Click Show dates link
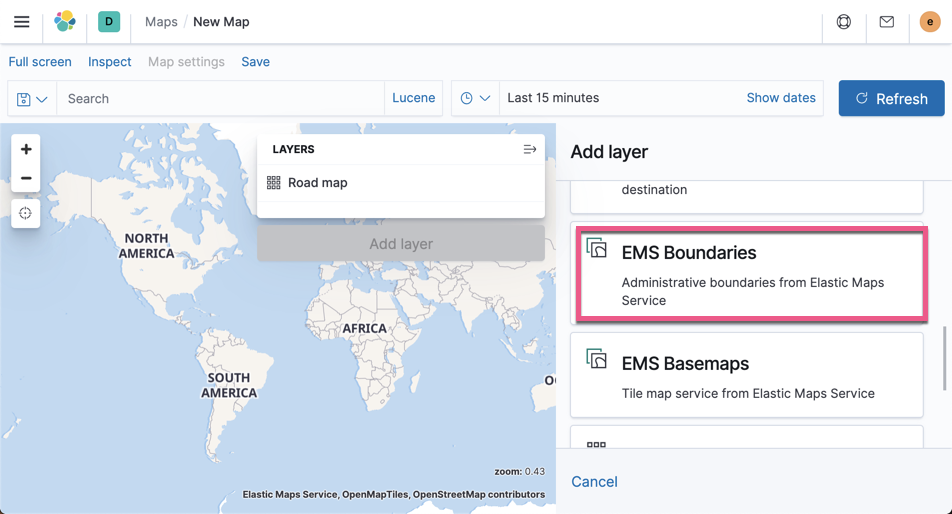The height and width of the screenshot is (514, 952). pos(781,98)
